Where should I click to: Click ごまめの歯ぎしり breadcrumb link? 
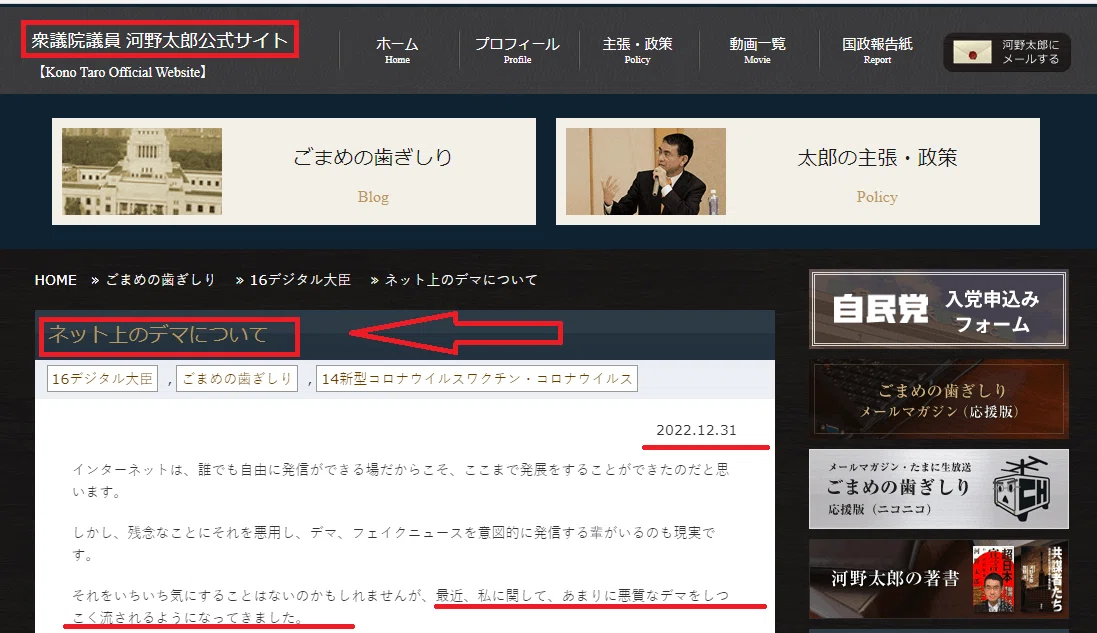click(160, 280)
